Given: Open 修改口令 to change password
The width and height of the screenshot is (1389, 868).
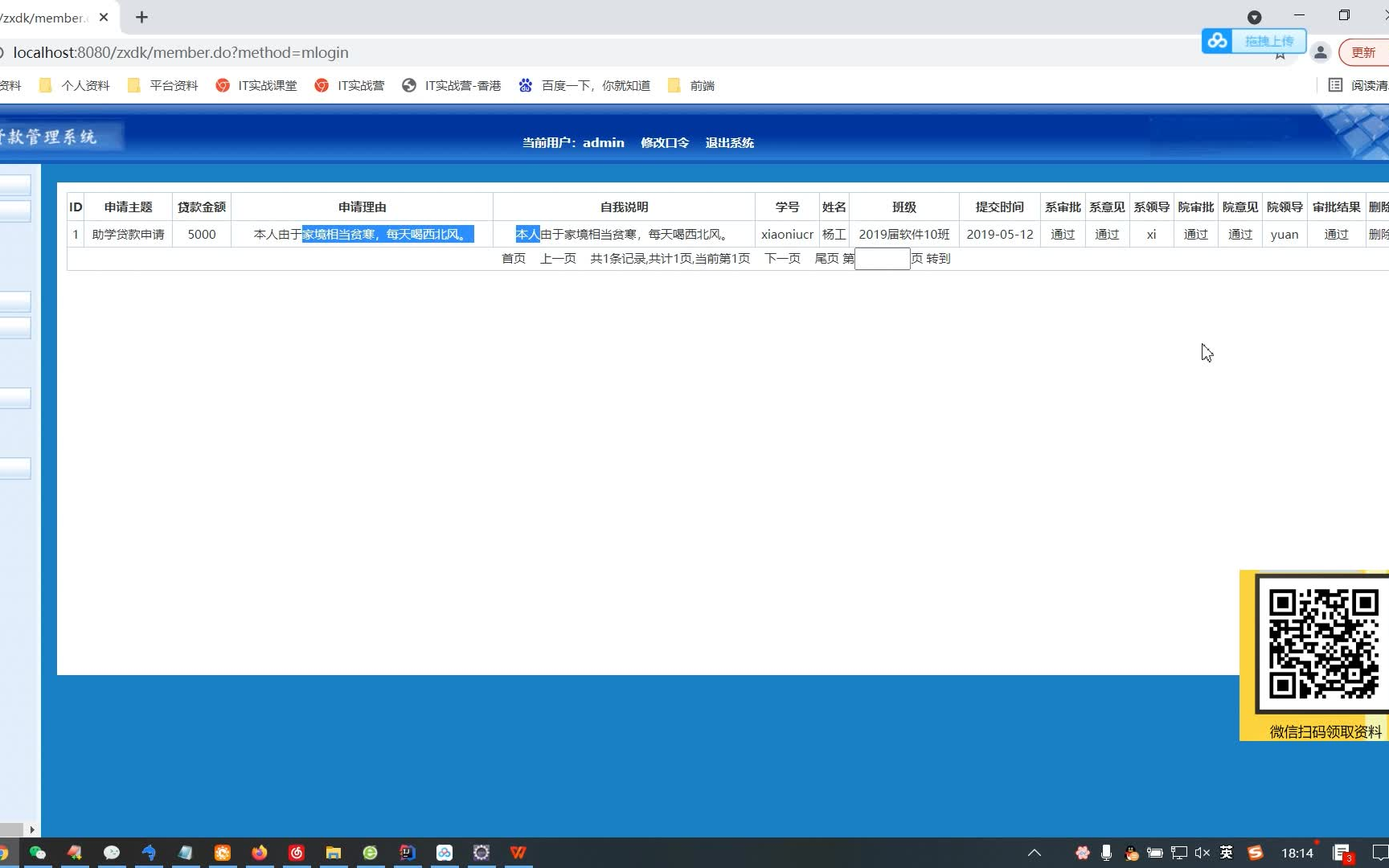Looking at the screenshot, I should click(665, 142).
